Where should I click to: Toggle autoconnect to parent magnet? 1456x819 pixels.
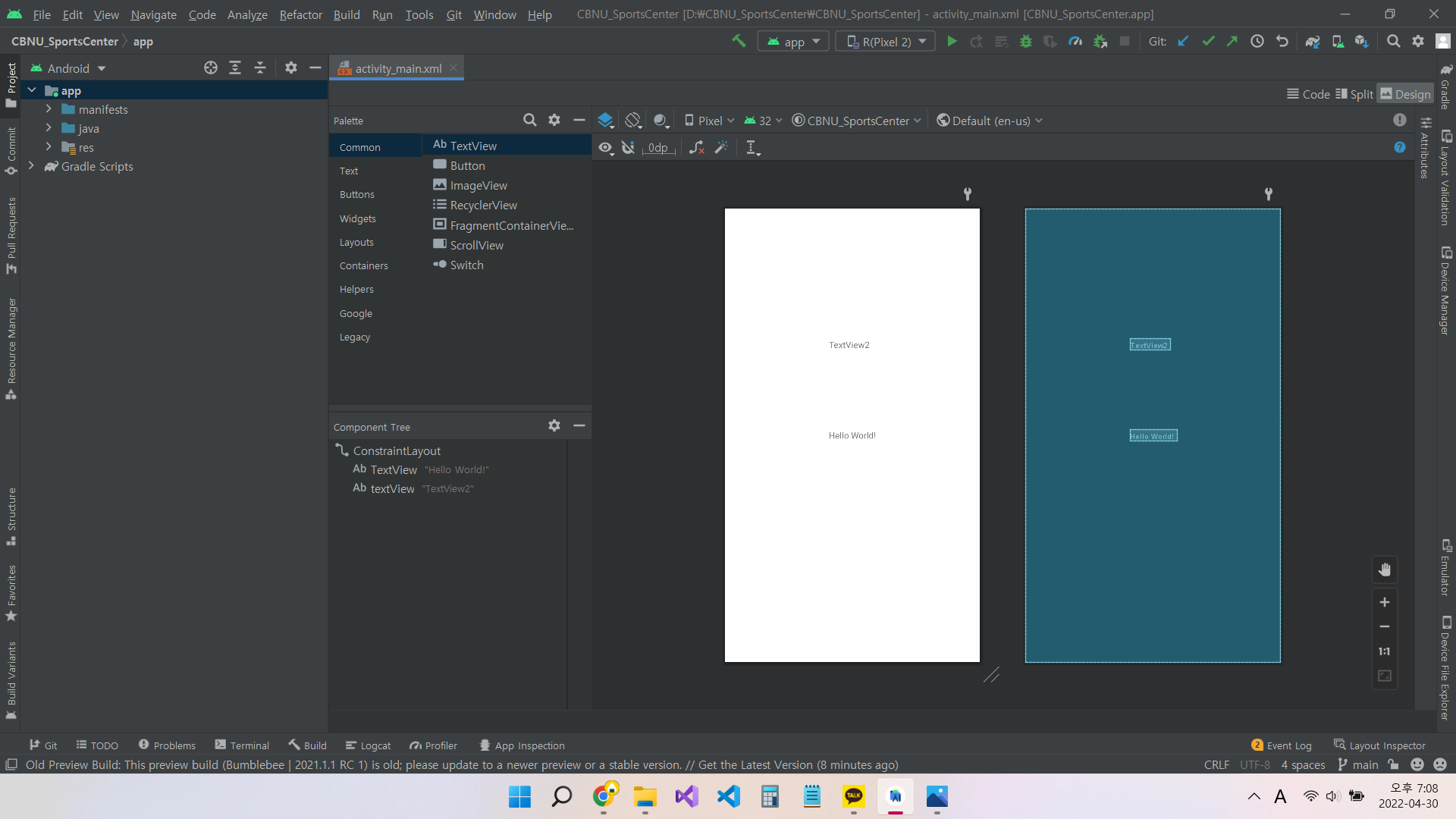(628, 148)
